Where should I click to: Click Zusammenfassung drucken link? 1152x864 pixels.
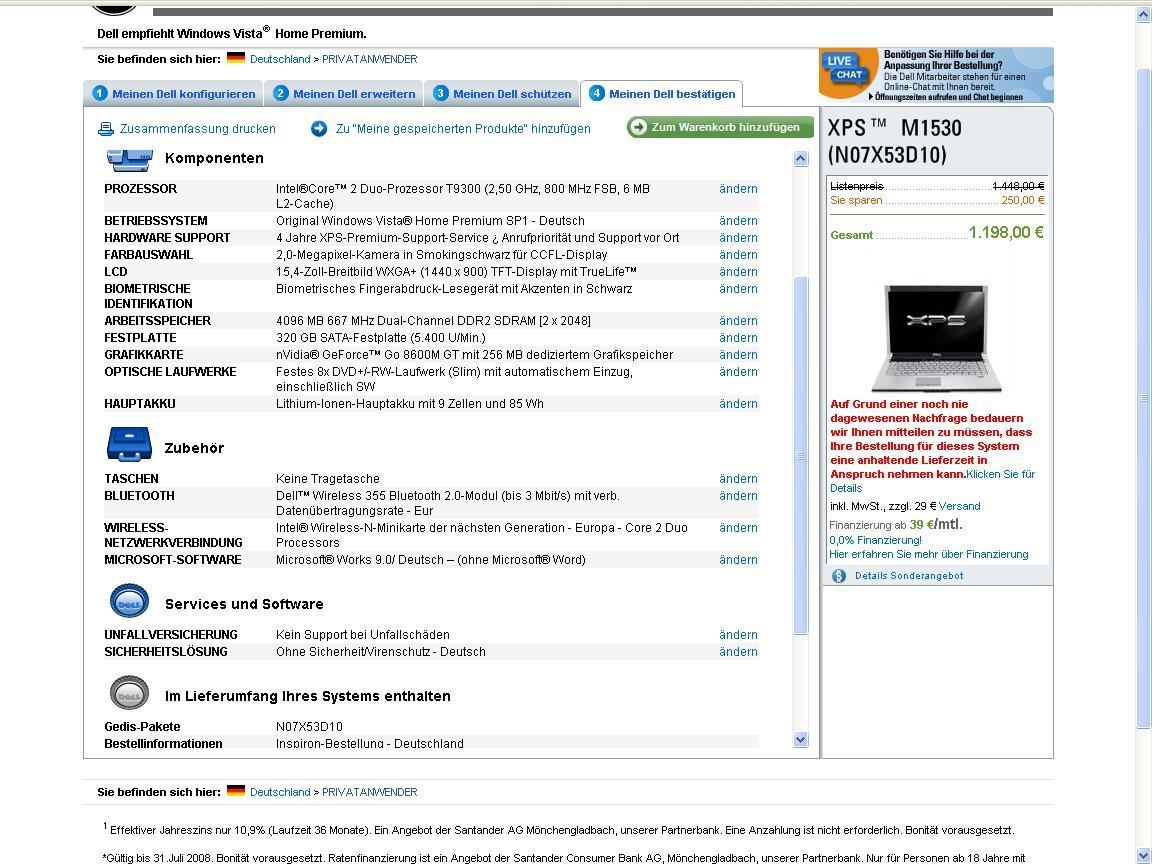click(198, 129)
